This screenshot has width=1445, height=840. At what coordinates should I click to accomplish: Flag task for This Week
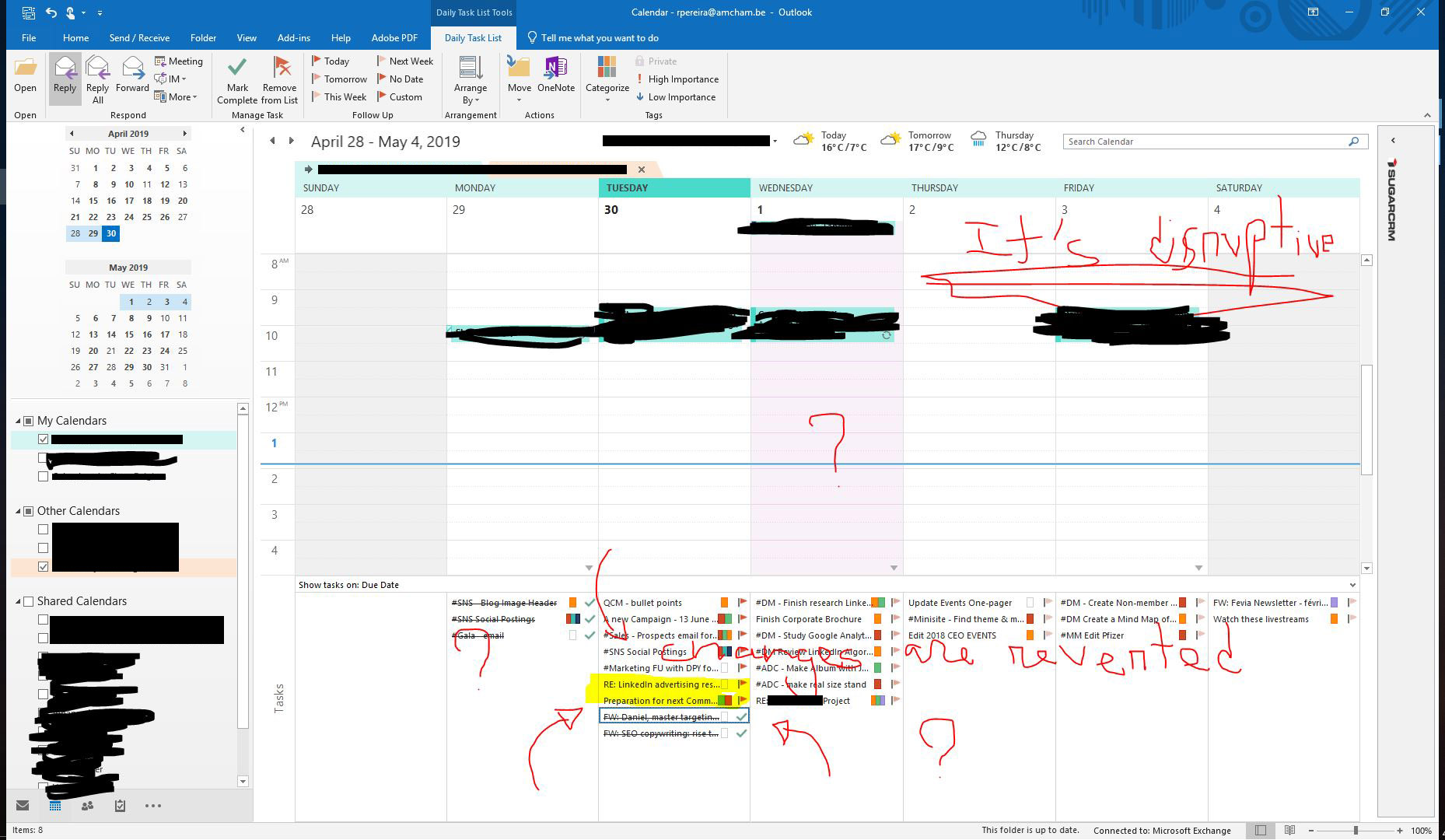pos(339,97)
